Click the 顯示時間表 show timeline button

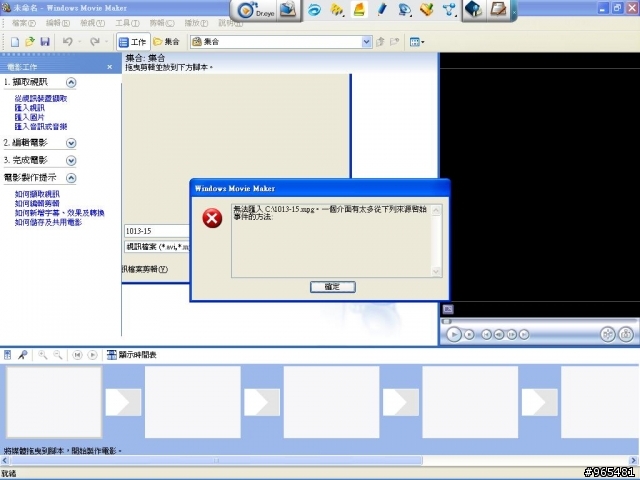click(x=132, y=355)
